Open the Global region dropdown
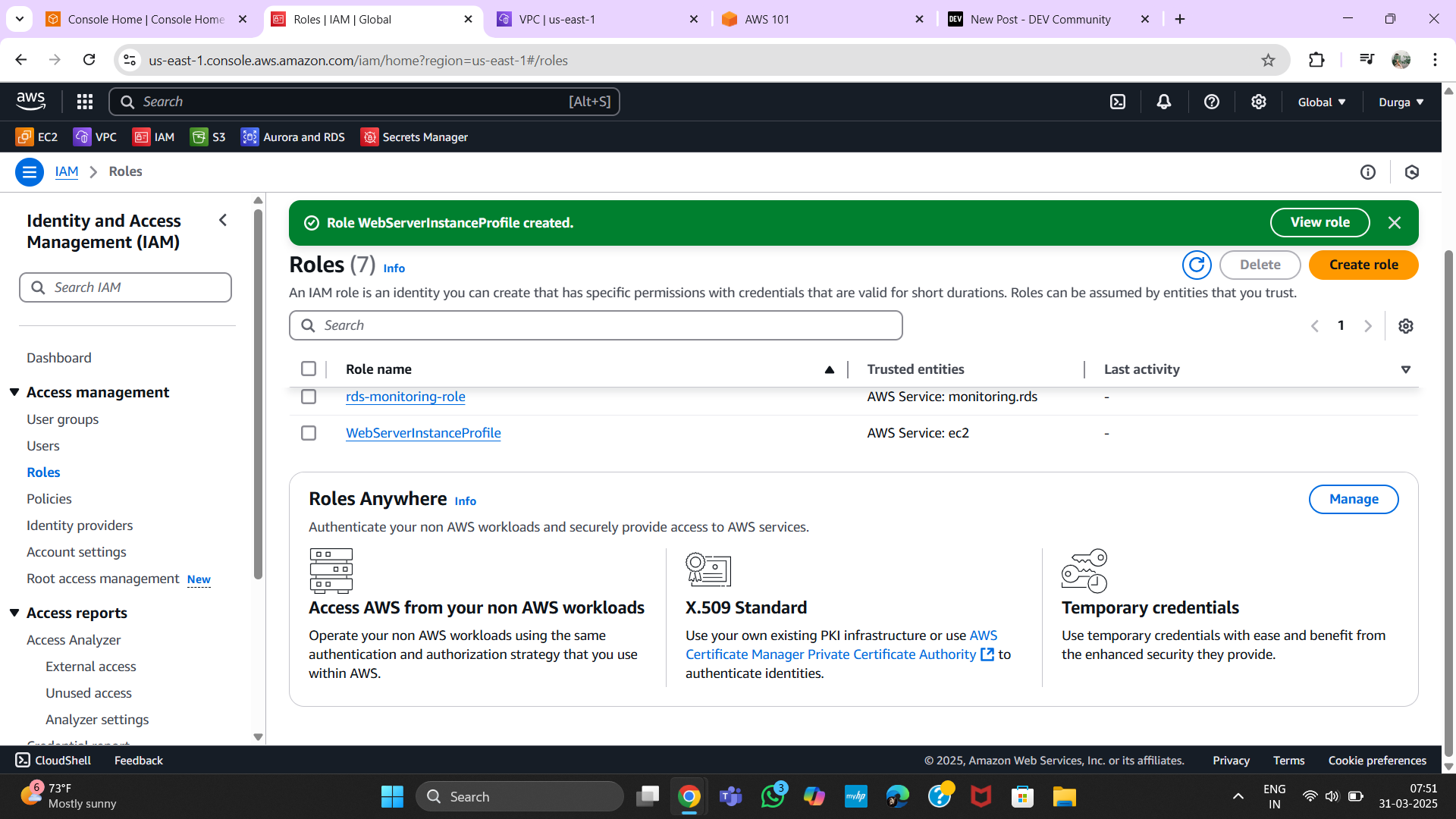 click(x=1322, y=102)
